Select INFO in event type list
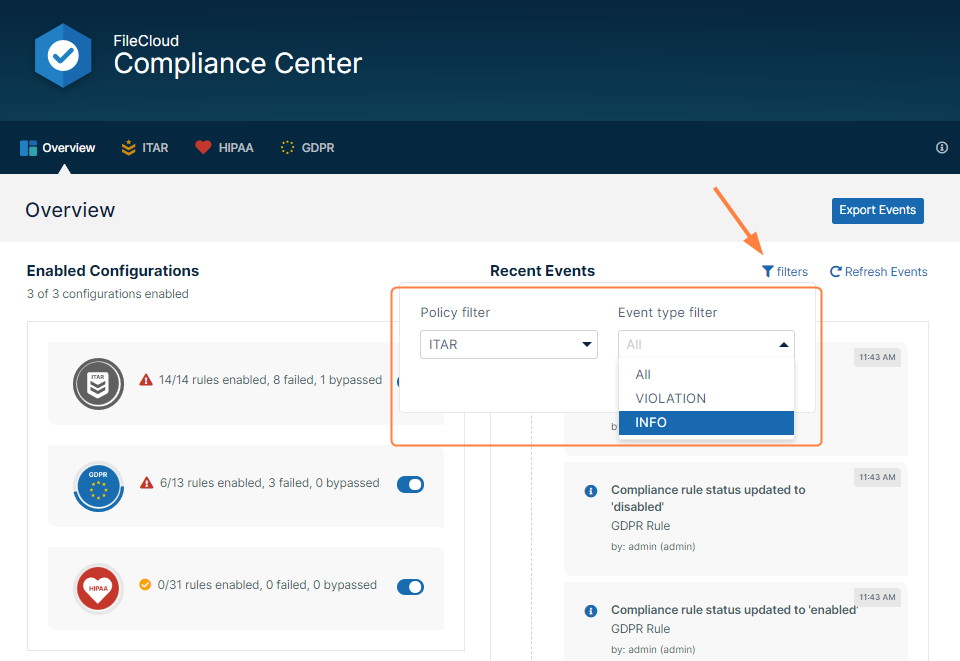Image resolution: width=960 pixels, height=661 pixels. pyautogui.click(x=706, y=422)
